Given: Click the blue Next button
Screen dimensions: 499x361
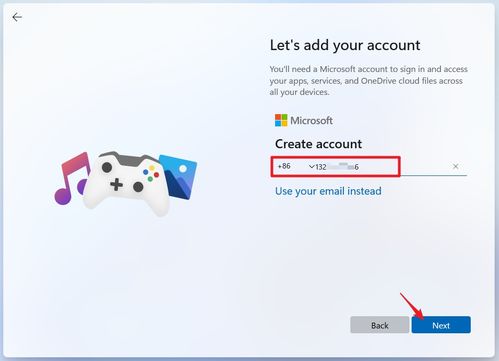Looking at the screenshot, I should [441, 325].
